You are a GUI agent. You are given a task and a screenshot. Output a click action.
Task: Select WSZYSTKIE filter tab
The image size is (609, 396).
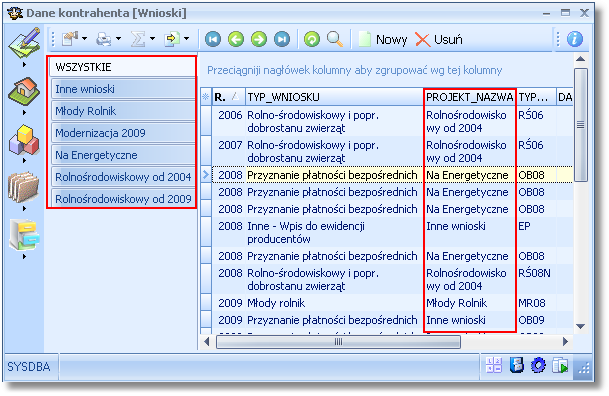(x=123, y=67)
